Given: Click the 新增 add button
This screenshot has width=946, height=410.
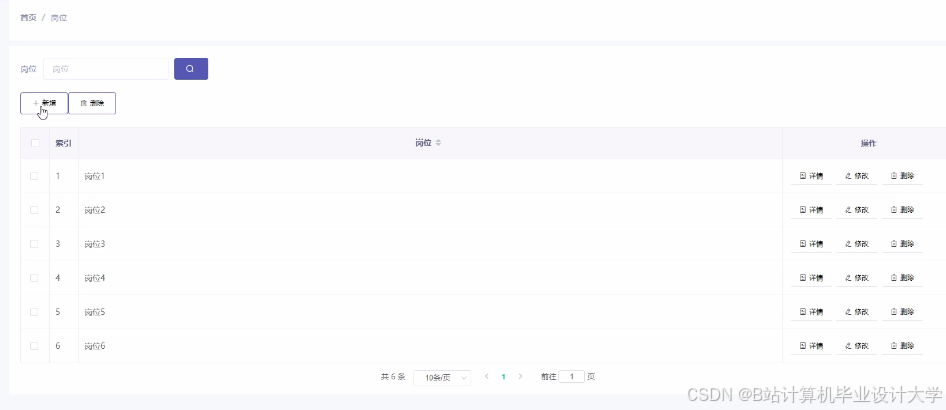Looking at the screenshot, I should [x=44, y=103].
